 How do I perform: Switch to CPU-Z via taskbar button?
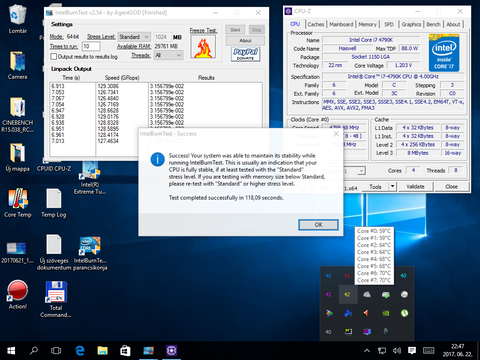[x=171, y=350]
